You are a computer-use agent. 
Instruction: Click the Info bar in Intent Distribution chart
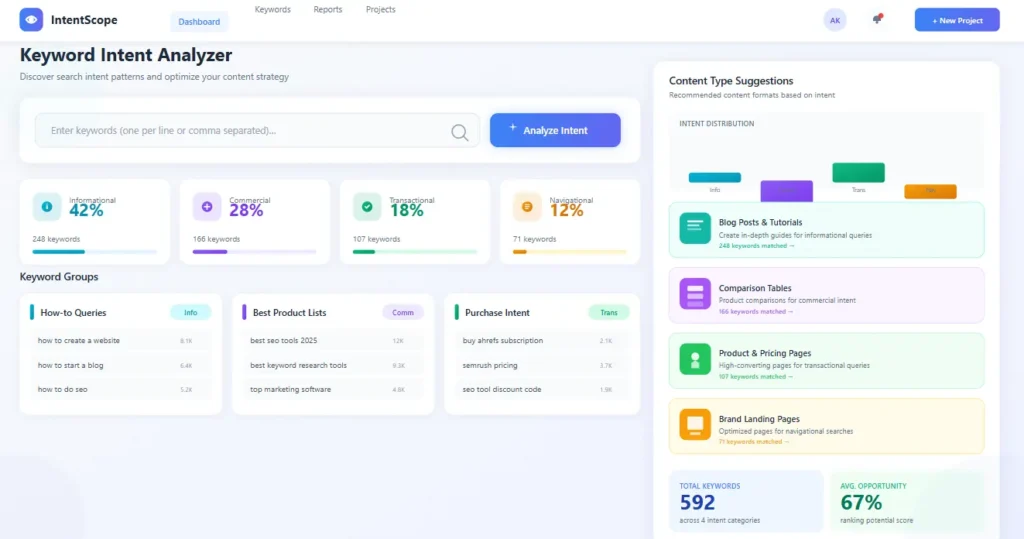click(714, 177)
